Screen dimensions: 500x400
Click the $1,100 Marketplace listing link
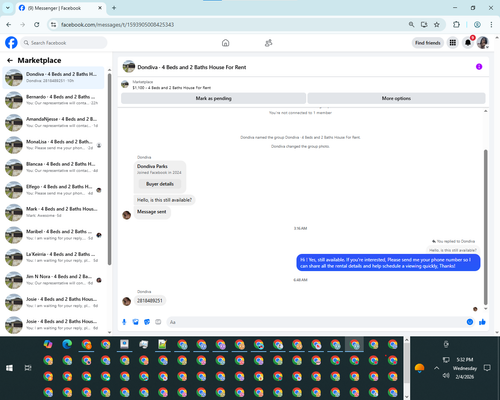click(x=172, y=88)
